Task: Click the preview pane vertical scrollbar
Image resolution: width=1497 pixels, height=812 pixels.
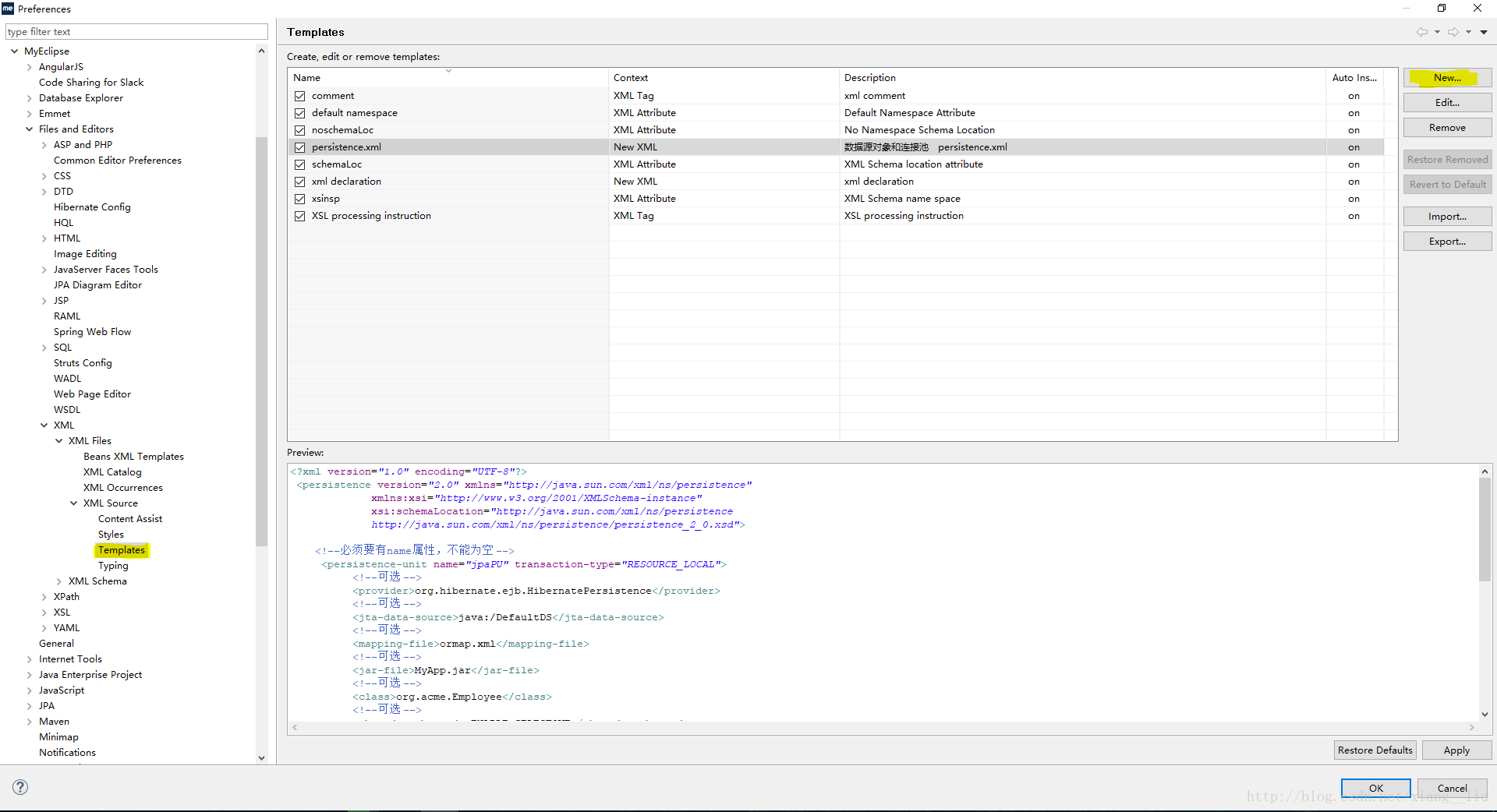Action: point(1485,530)
